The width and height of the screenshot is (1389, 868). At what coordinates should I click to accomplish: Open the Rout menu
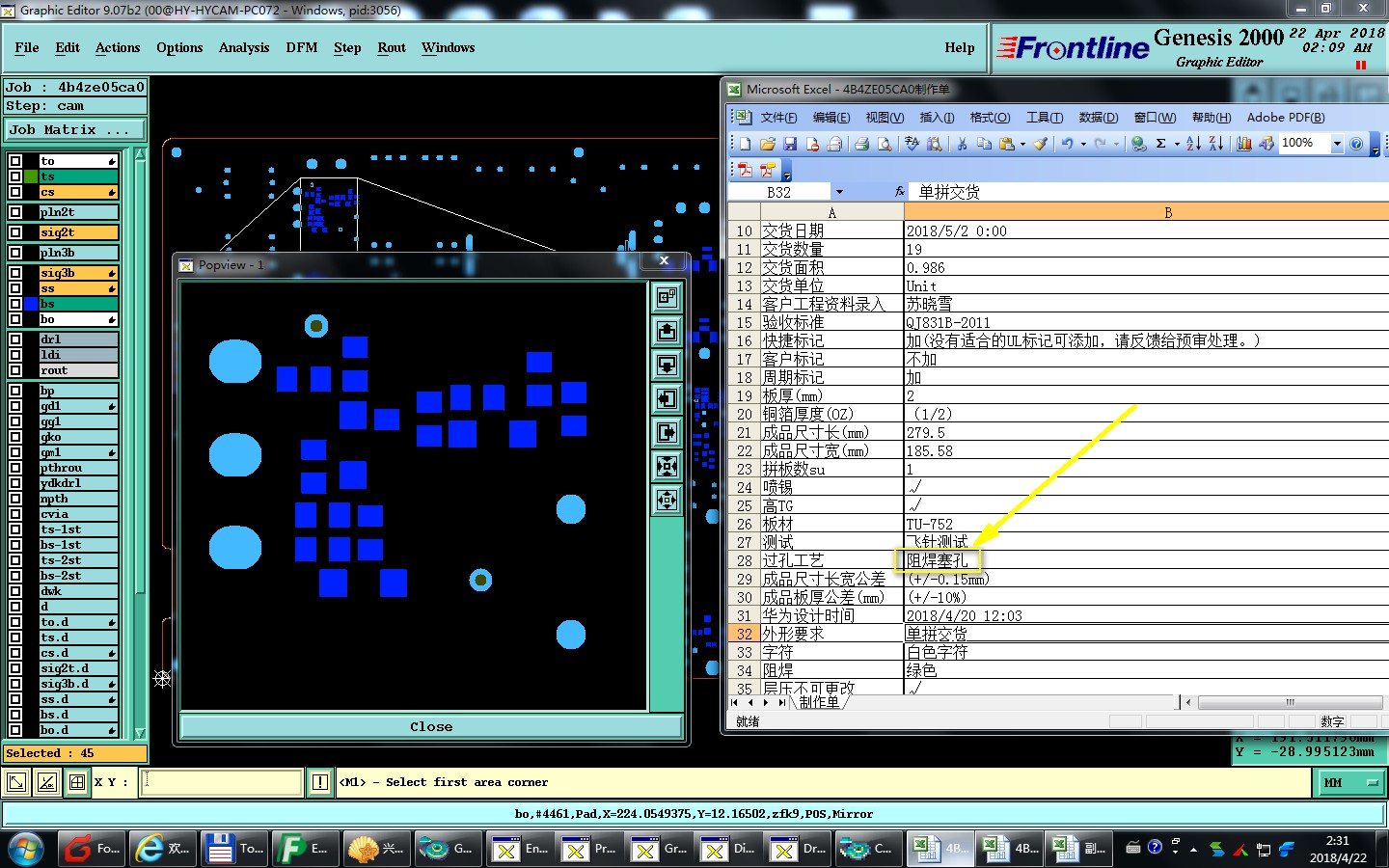392,47
